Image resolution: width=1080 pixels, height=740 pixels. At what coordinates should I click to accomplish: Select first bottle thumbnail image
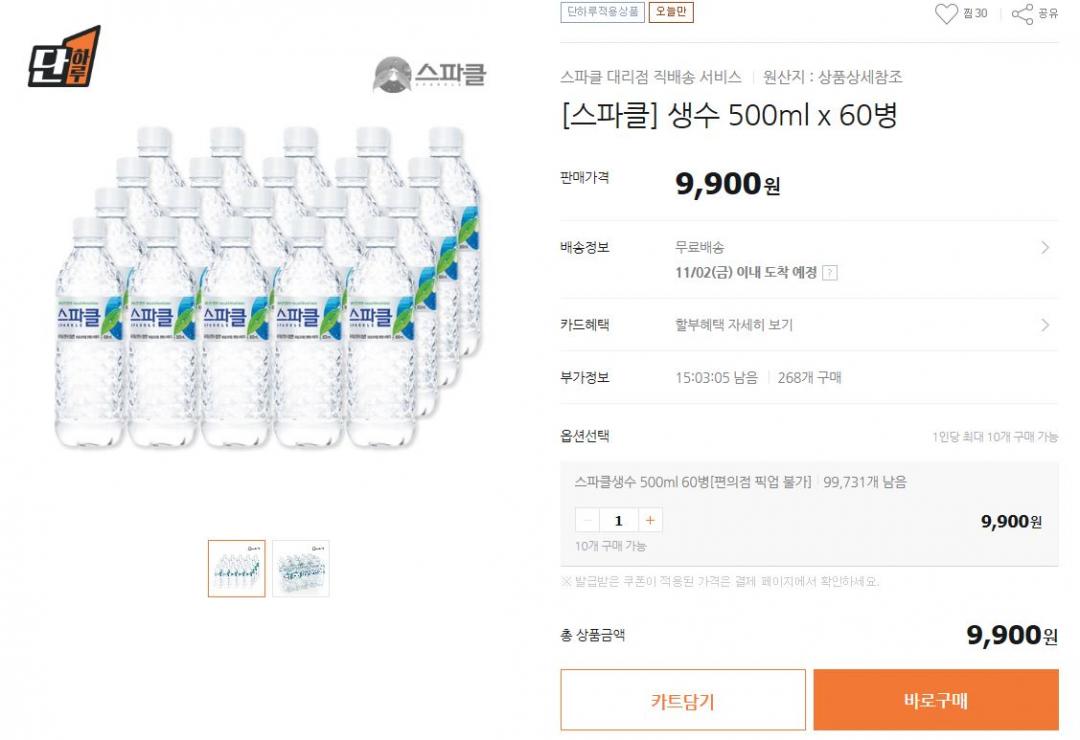(237, 568)
